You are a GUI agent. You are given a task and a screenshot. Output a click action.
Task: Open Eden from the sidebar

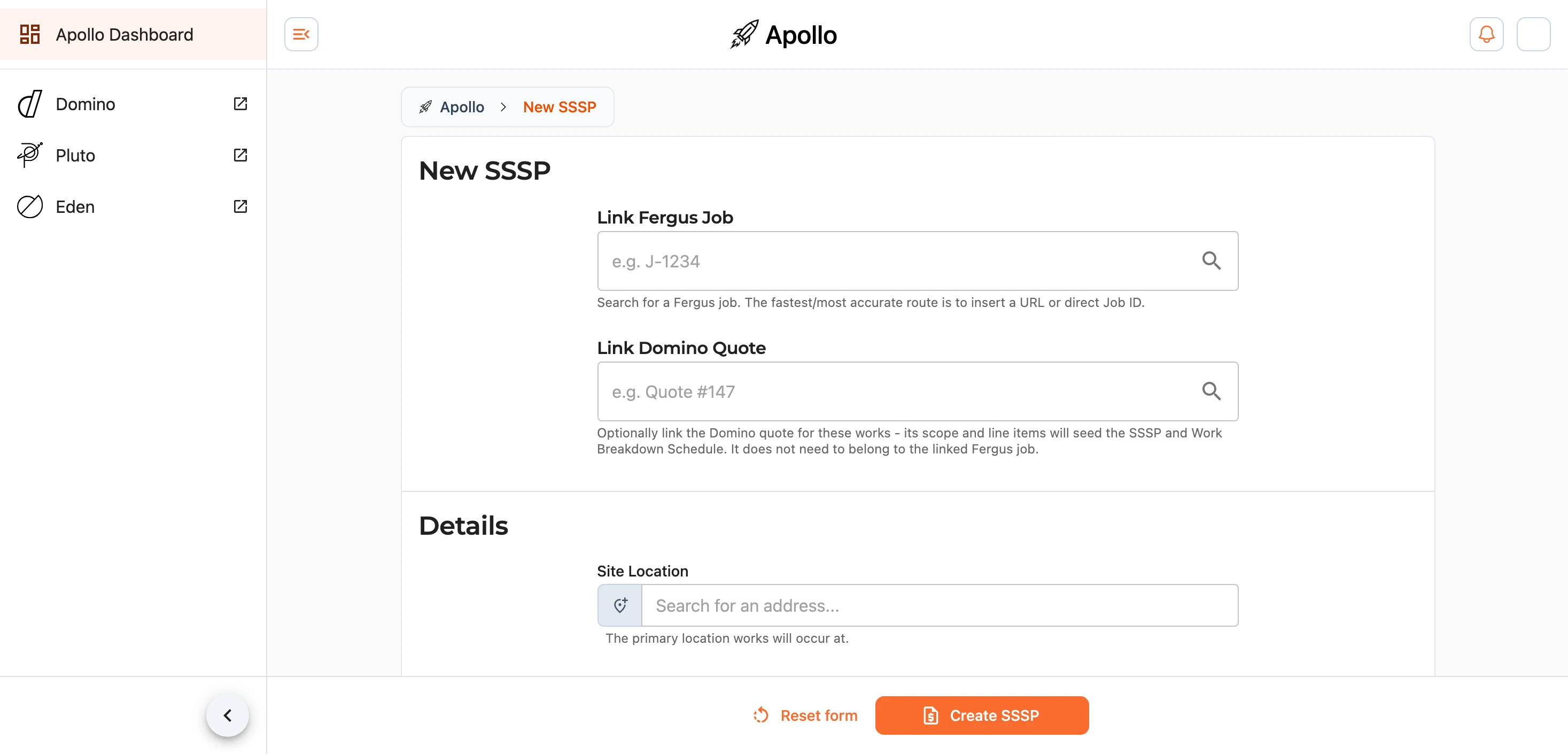pos(133,206)
